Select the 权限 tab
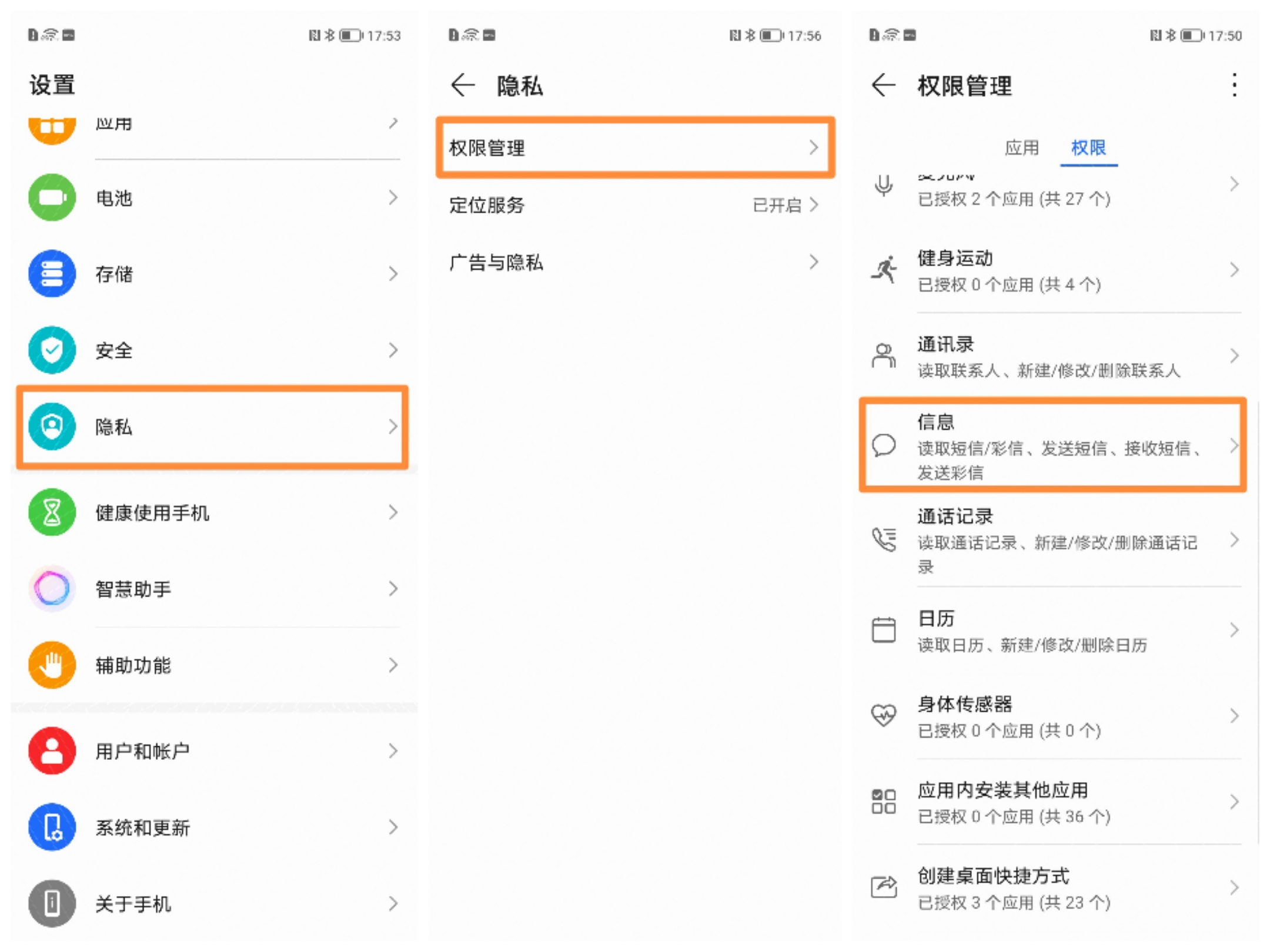The width and height of the screenshot is (1270, 952). [1088, 148]
